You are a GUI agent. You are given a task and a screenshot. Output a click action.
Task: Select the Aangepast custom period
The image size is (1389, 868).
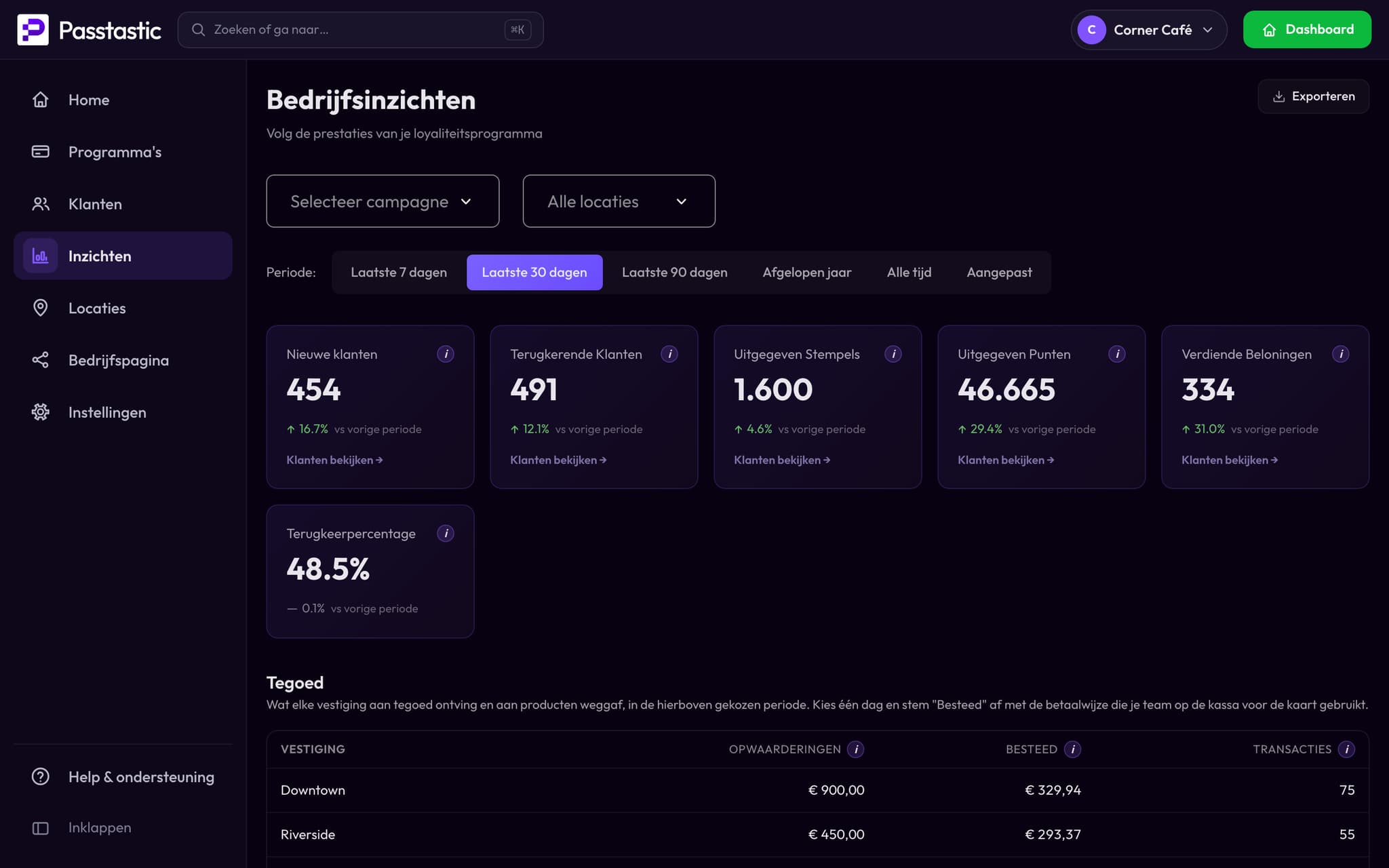999,273
